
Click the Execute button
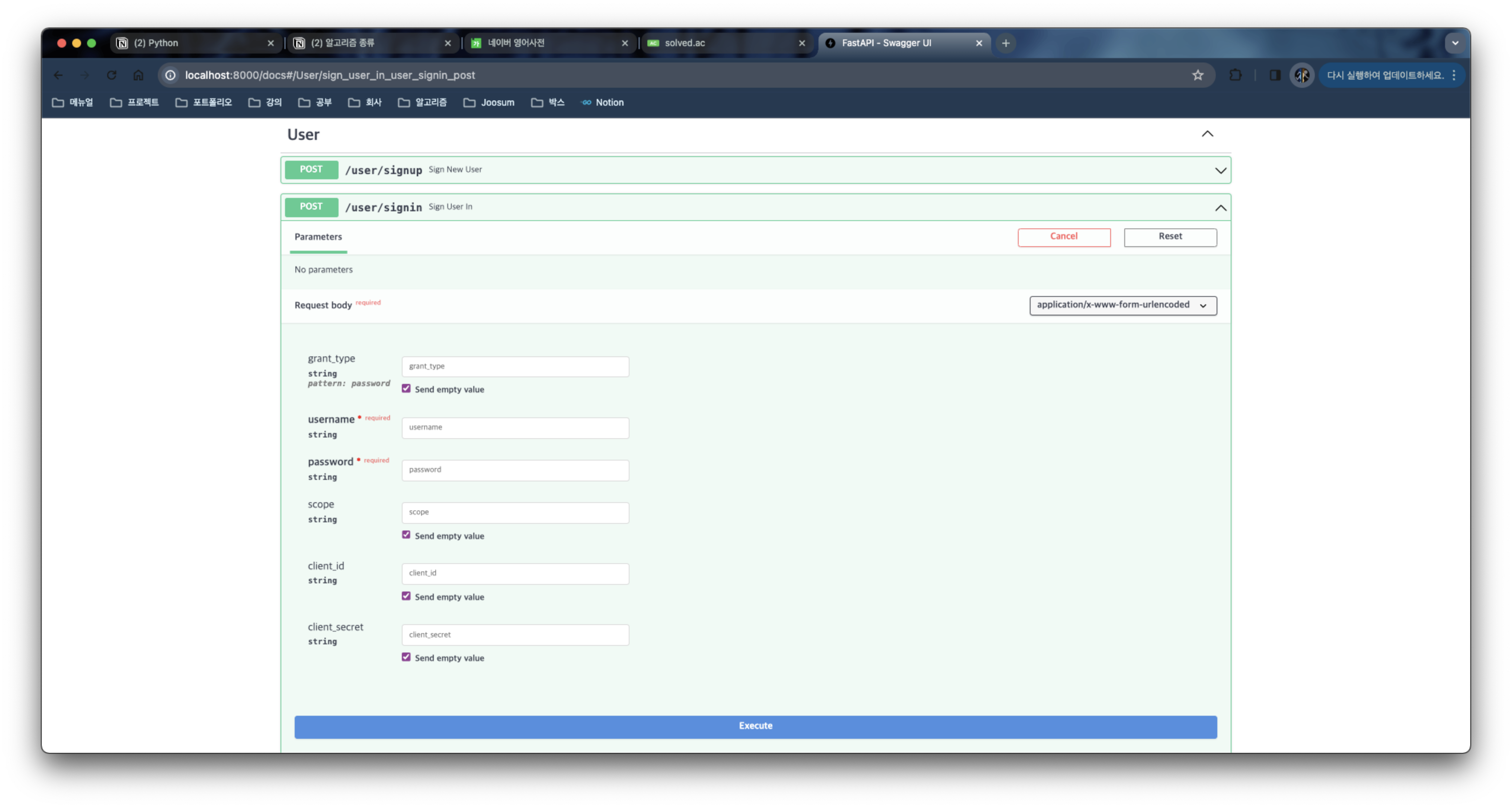click(755, 727)
